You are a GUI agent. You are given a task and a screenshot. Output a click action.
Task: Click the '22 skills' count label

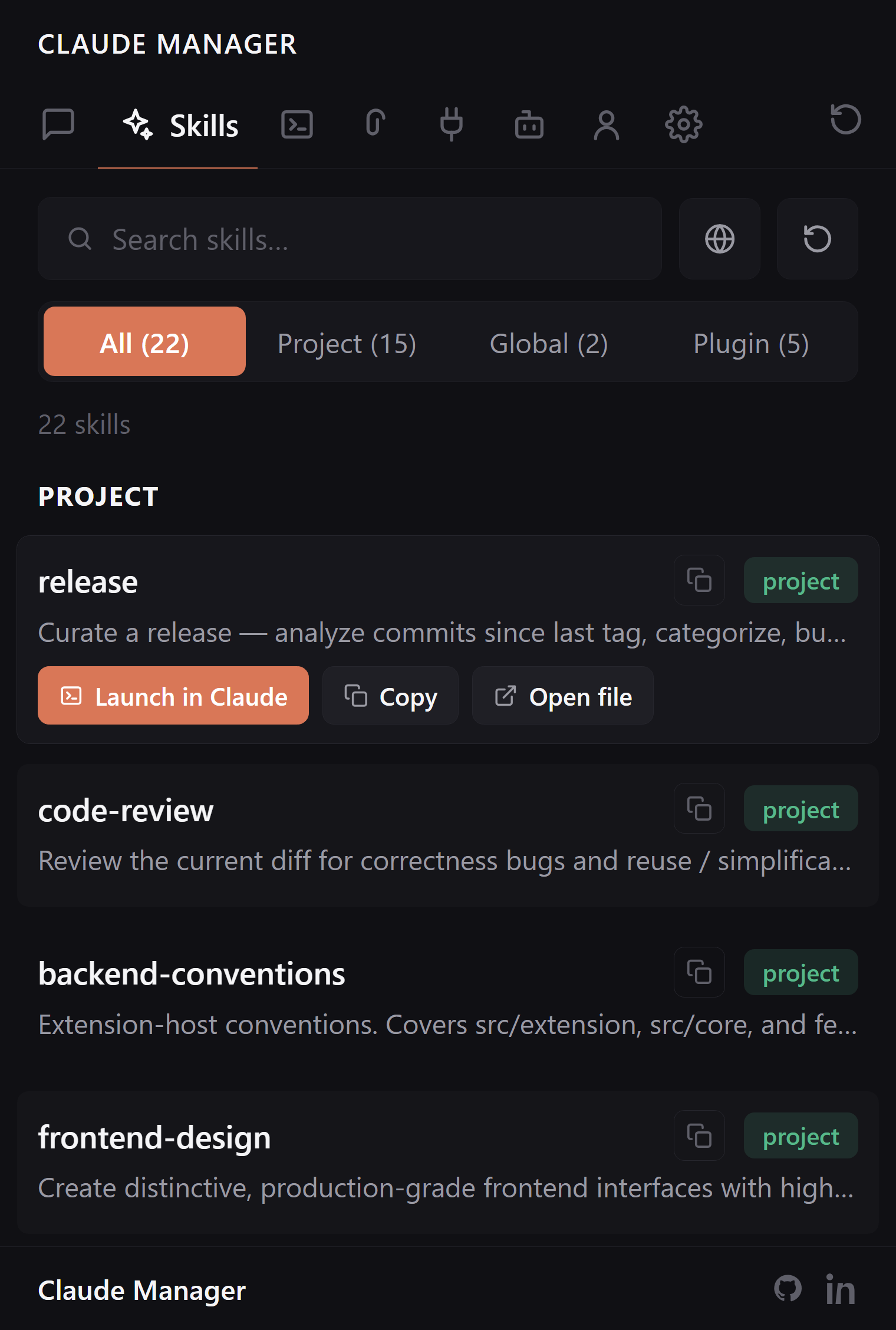pos(84,424)
